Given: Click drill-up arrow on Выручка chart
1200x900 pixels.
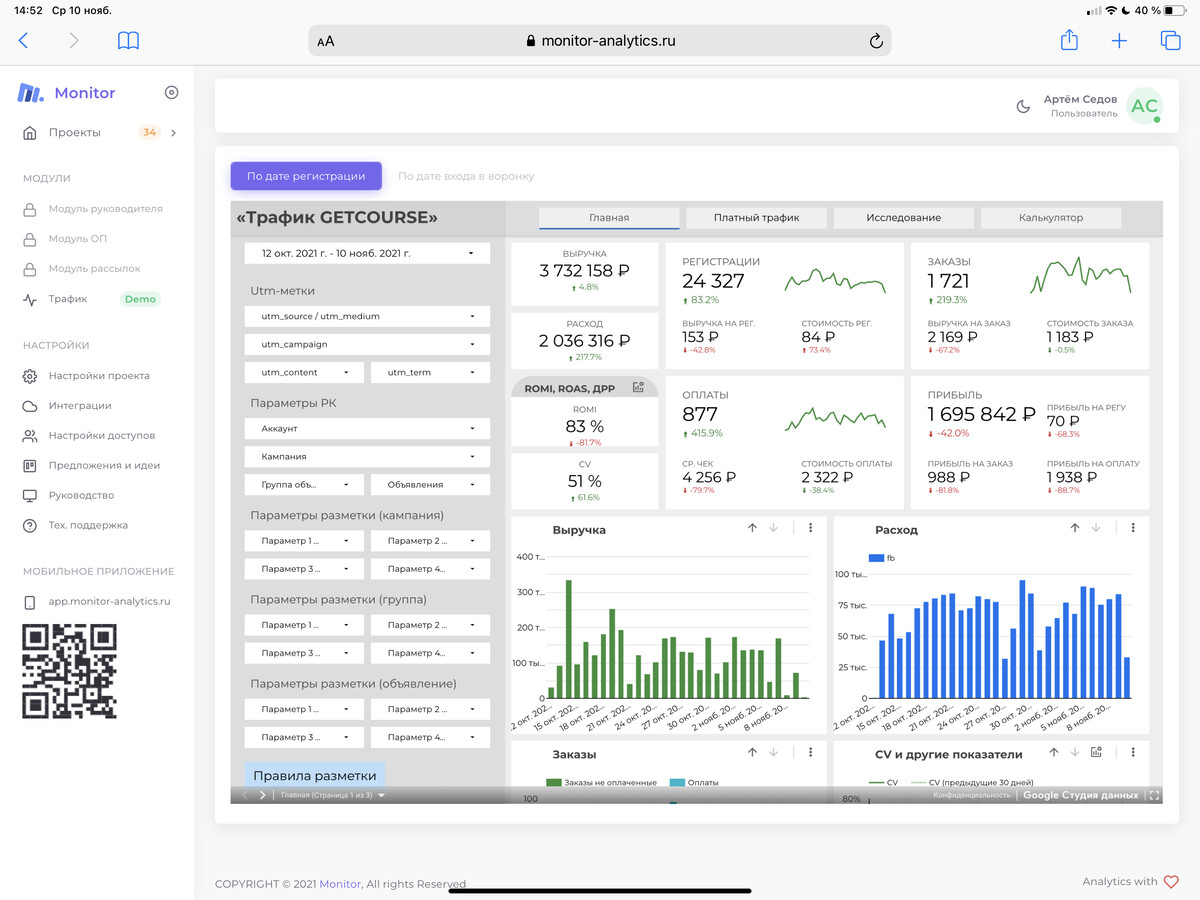Looking at the screenshot, I should tap(752, 528).
